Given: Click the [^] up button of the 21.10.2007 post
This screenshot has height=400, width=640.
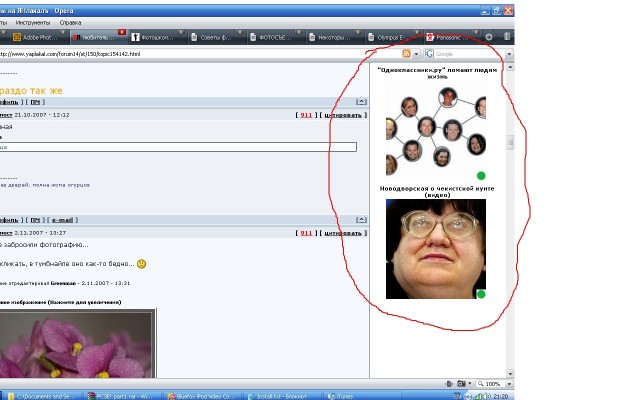Looking at the screenshot, I should [x=361, y=102].
